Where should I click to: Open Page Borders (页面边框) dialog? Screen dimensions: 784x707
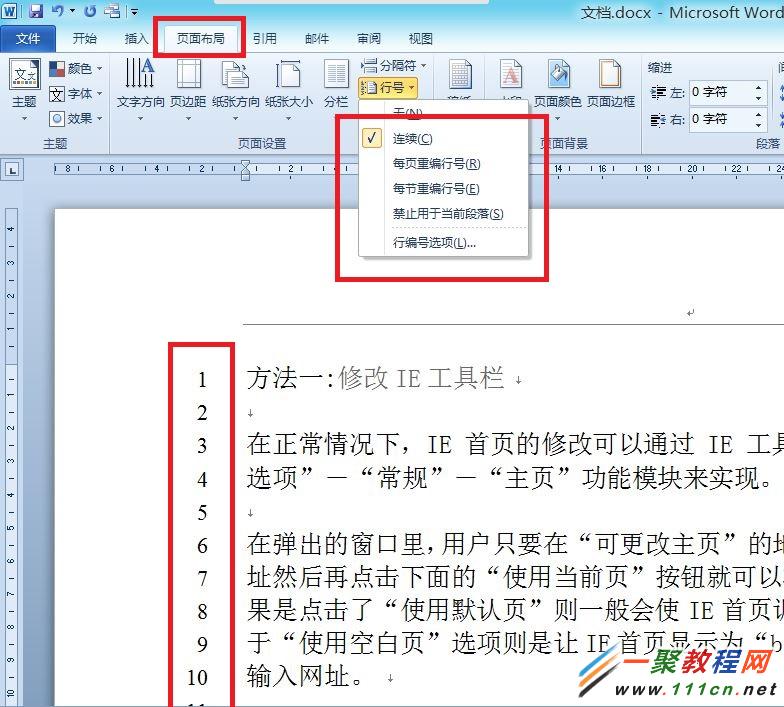pyautogui.click(x=610, y=83)
